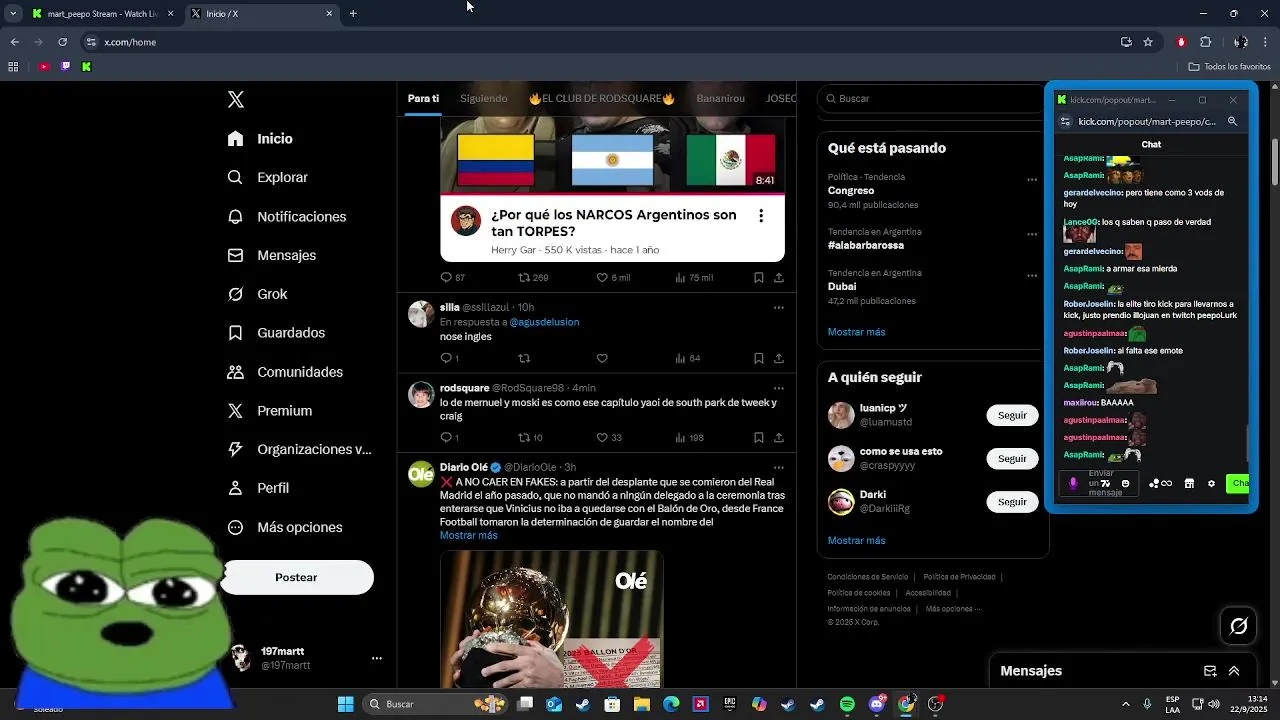The image size is (1280, 720).
Task: Open Discord from the taskbar
Action: pos(877,704)
